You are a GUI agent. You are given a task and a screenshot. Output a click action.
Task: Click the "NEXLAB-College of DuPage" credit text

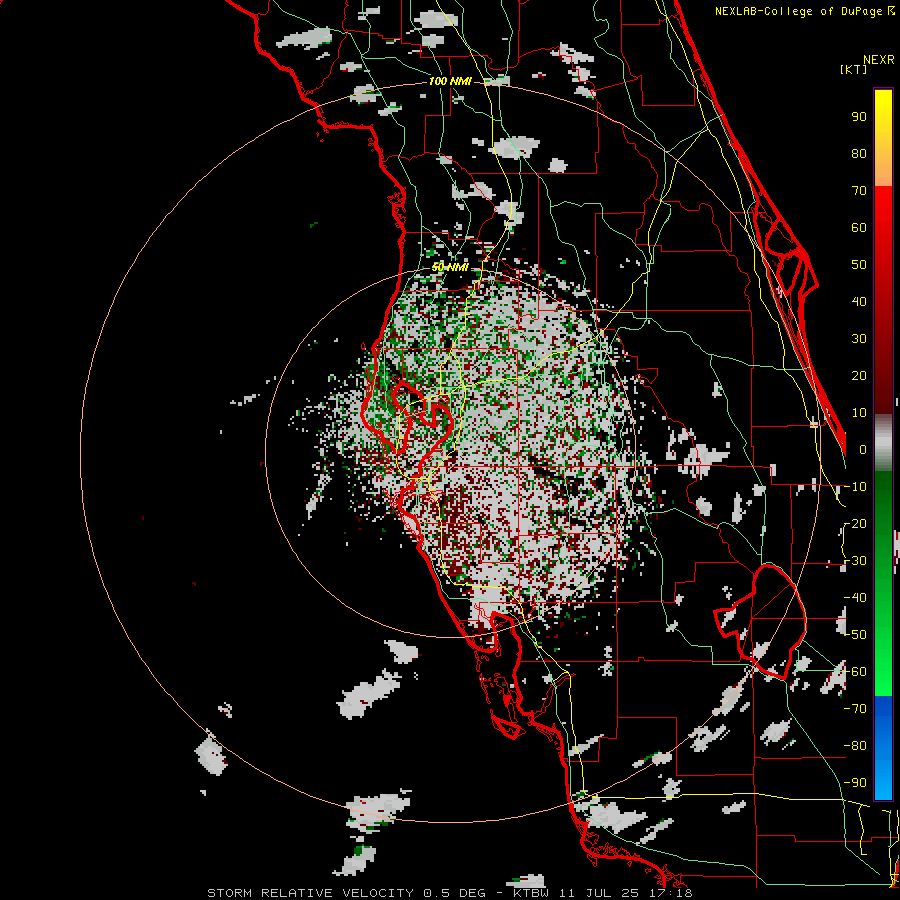800,11
